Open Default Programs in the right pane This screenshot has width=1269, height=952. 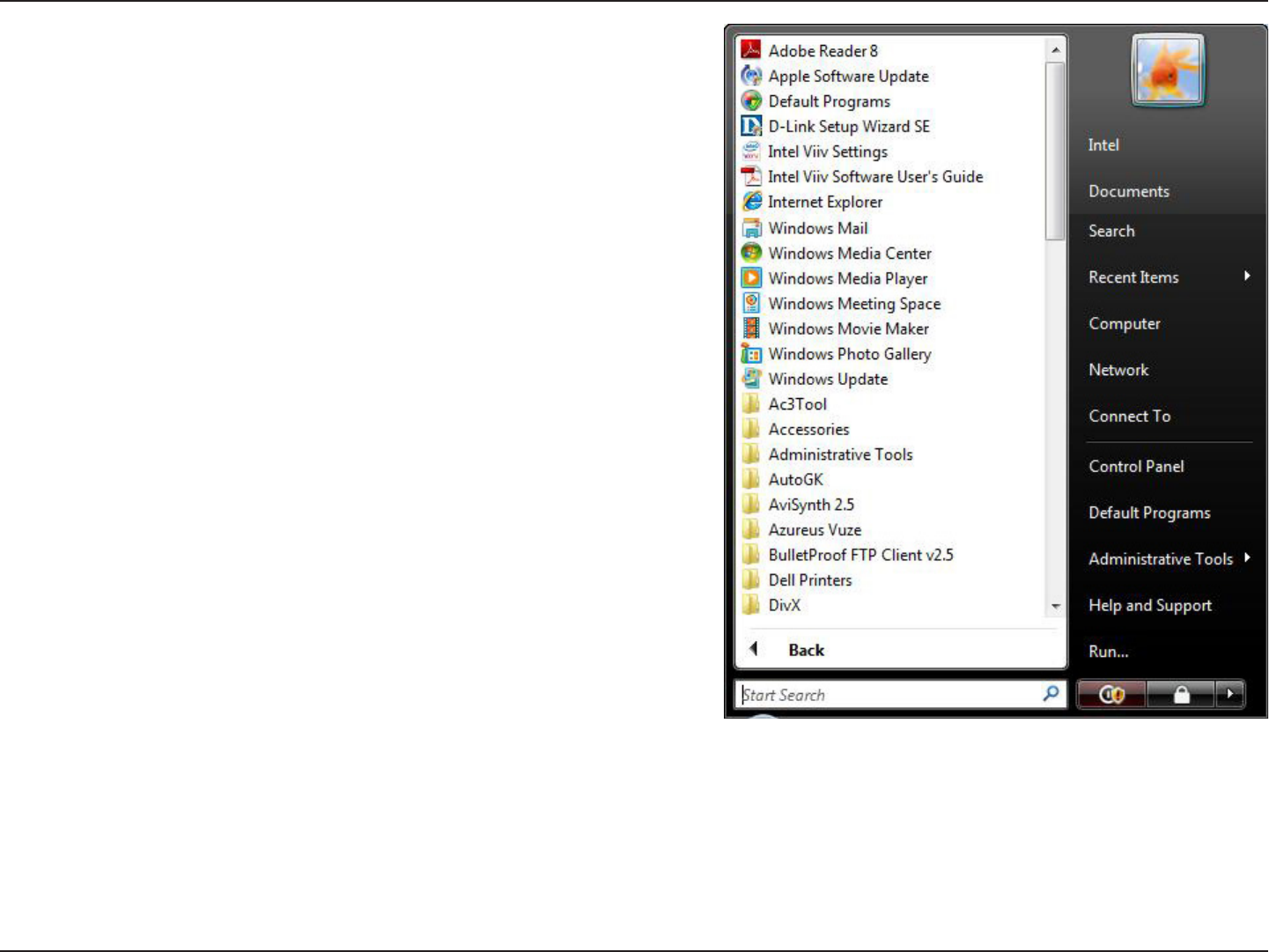pos(1149,513)
